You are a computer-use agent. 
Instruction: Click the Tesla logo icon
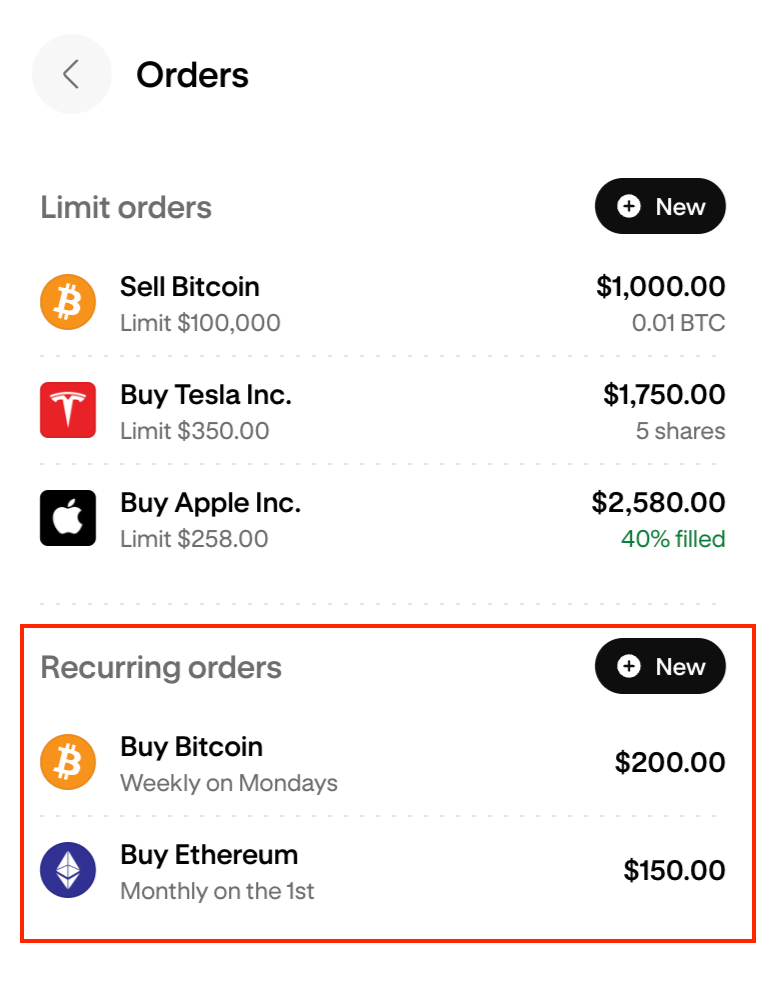point(68,410)
